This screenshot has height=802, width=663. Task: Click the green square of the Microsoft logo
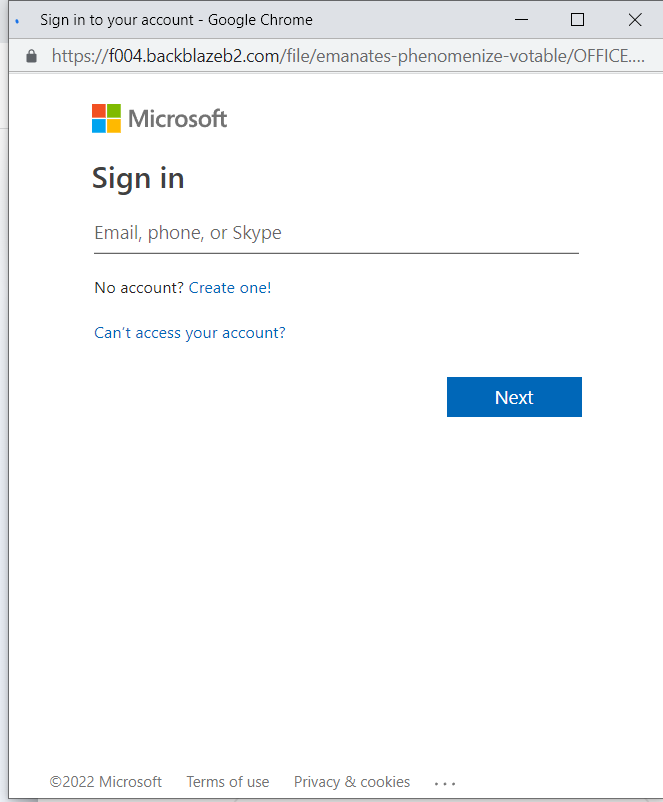[114, 111]
